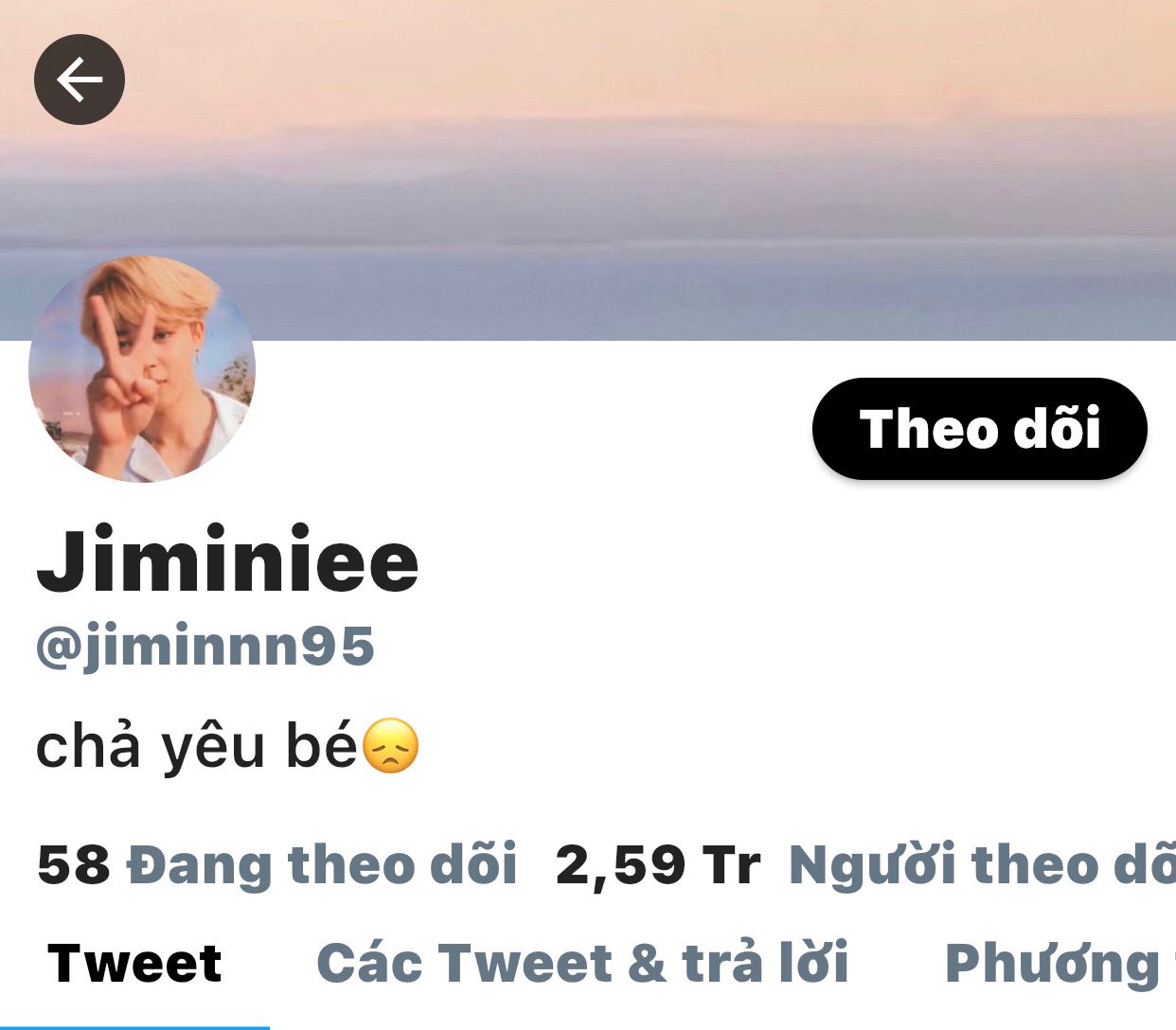Follow the account with Theo dõi button

[x=980, y=429]
